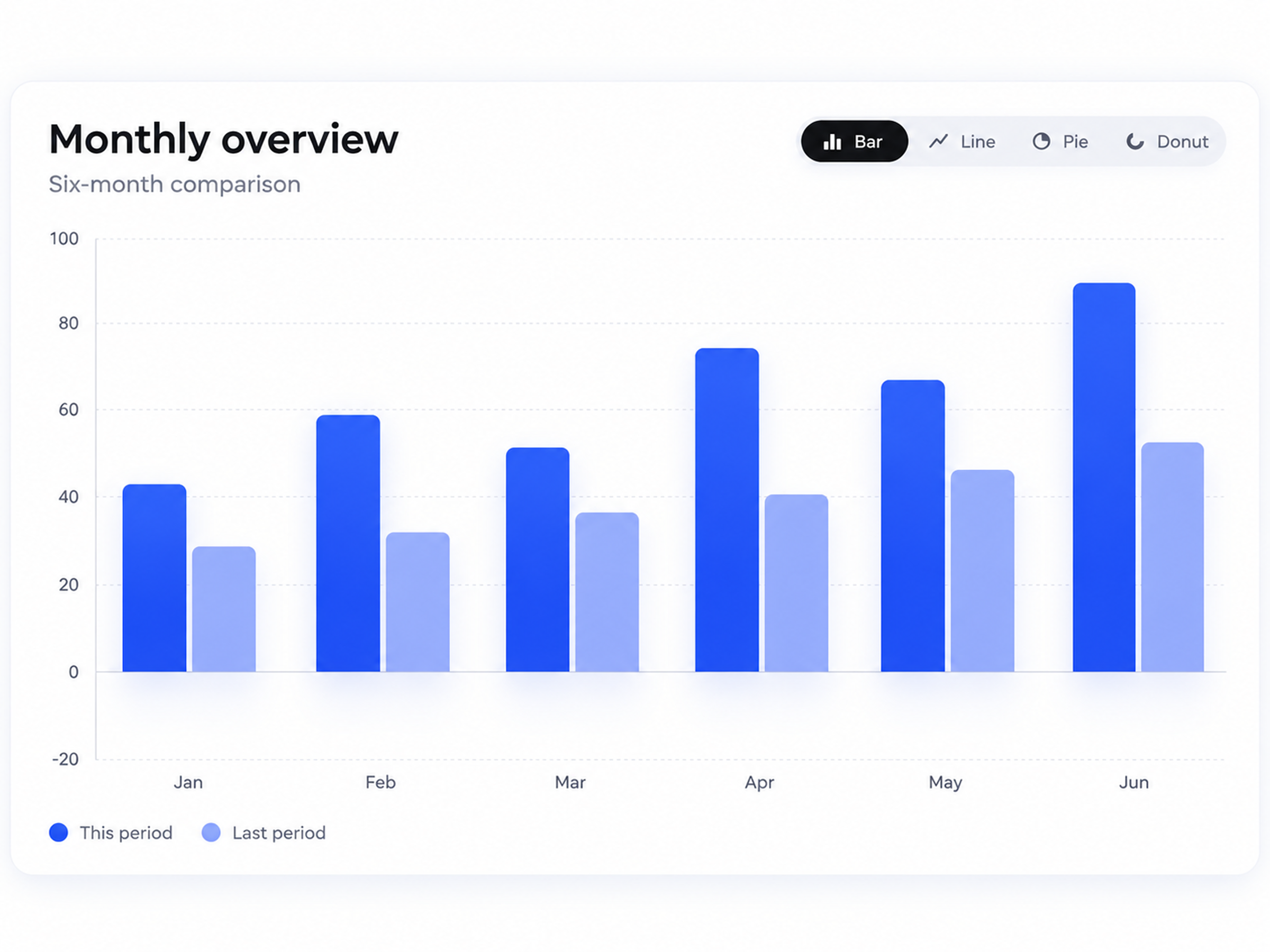Click the 100 y-axis value

pyautogui.click(x=63, y=239)
